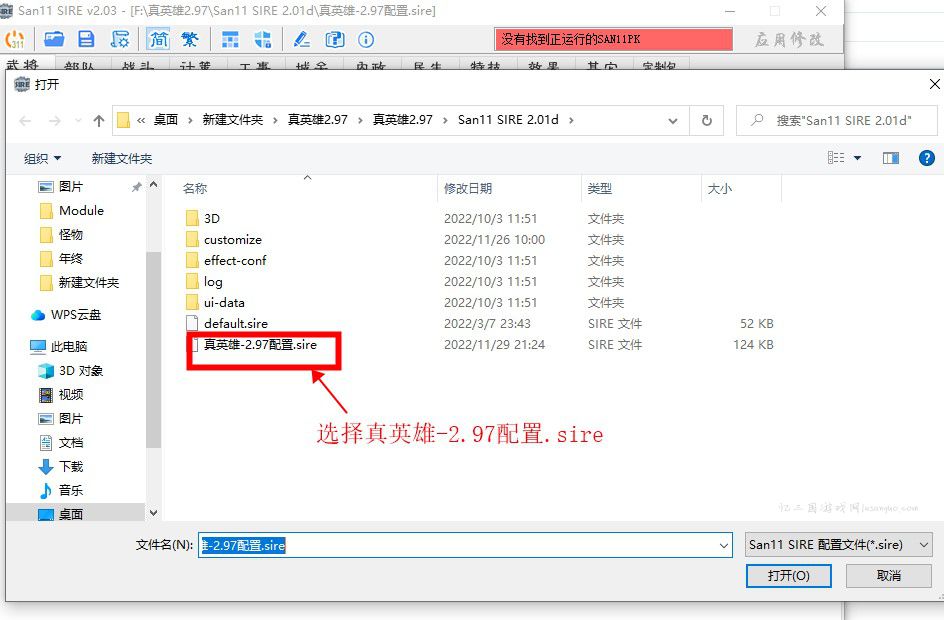This screenshot has width=944, height=620.
Task: Sort files by the 大小 column header
Action: coord(719,188)
